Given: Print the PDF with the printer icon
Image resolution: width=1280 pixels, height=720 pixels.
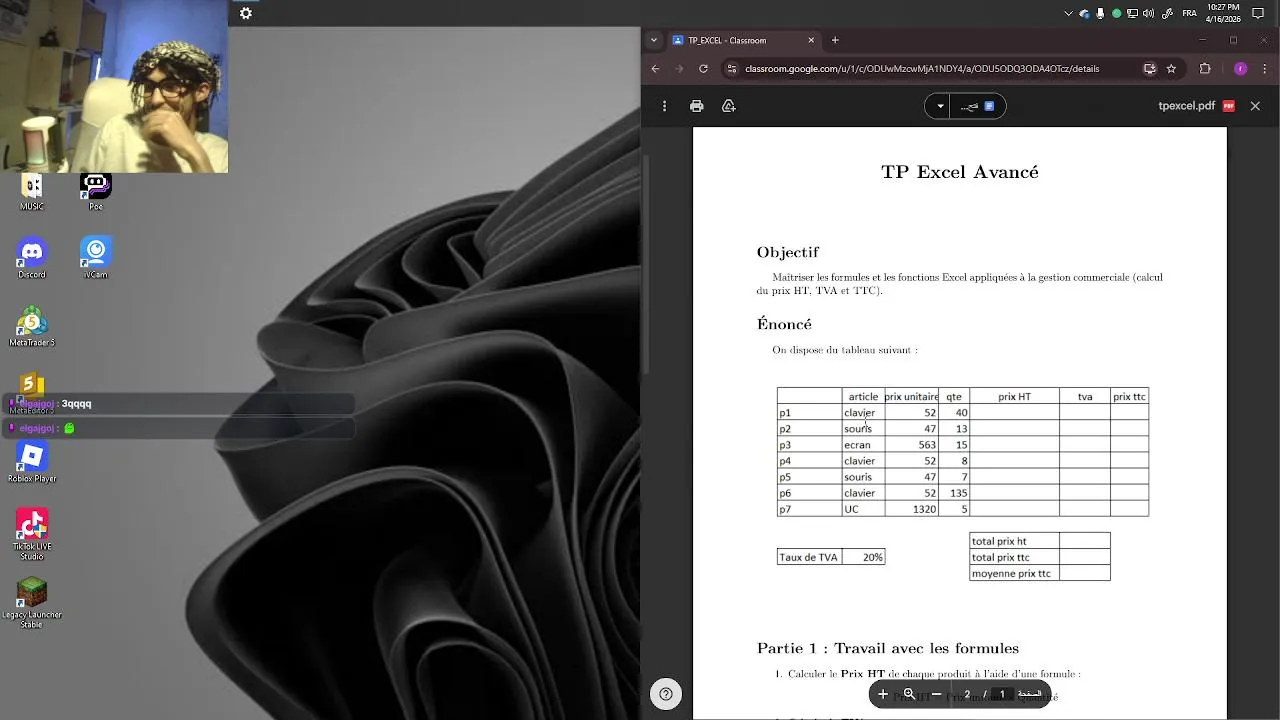Looking at the screenshot, I should [x=697, y=106].
